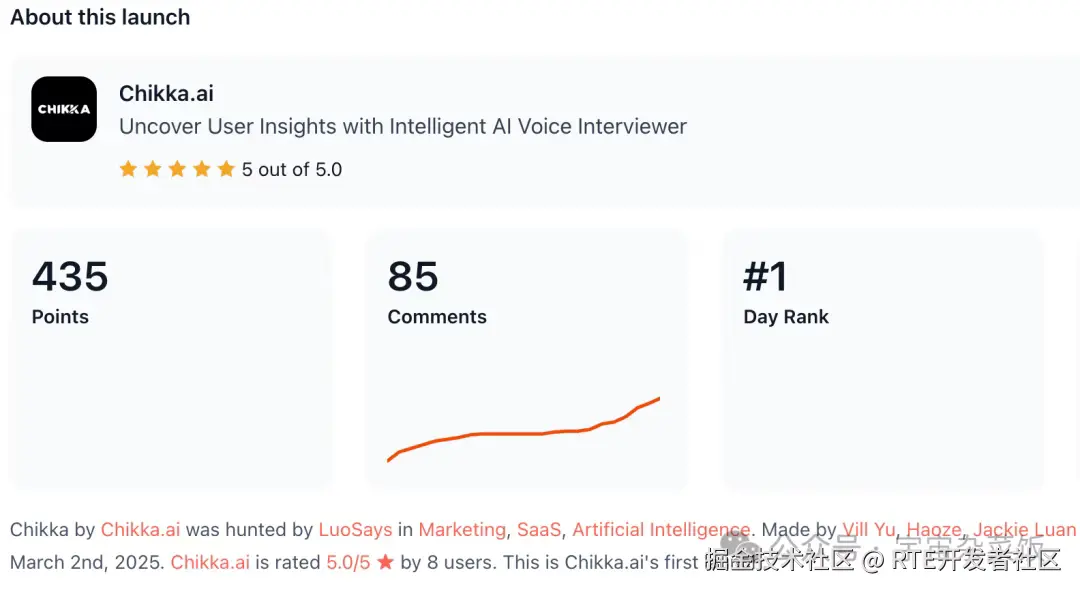Open maker Vill Yu profile link
Screen dimensions: 1080x592
pyautogui.click(x=869, y=530)
